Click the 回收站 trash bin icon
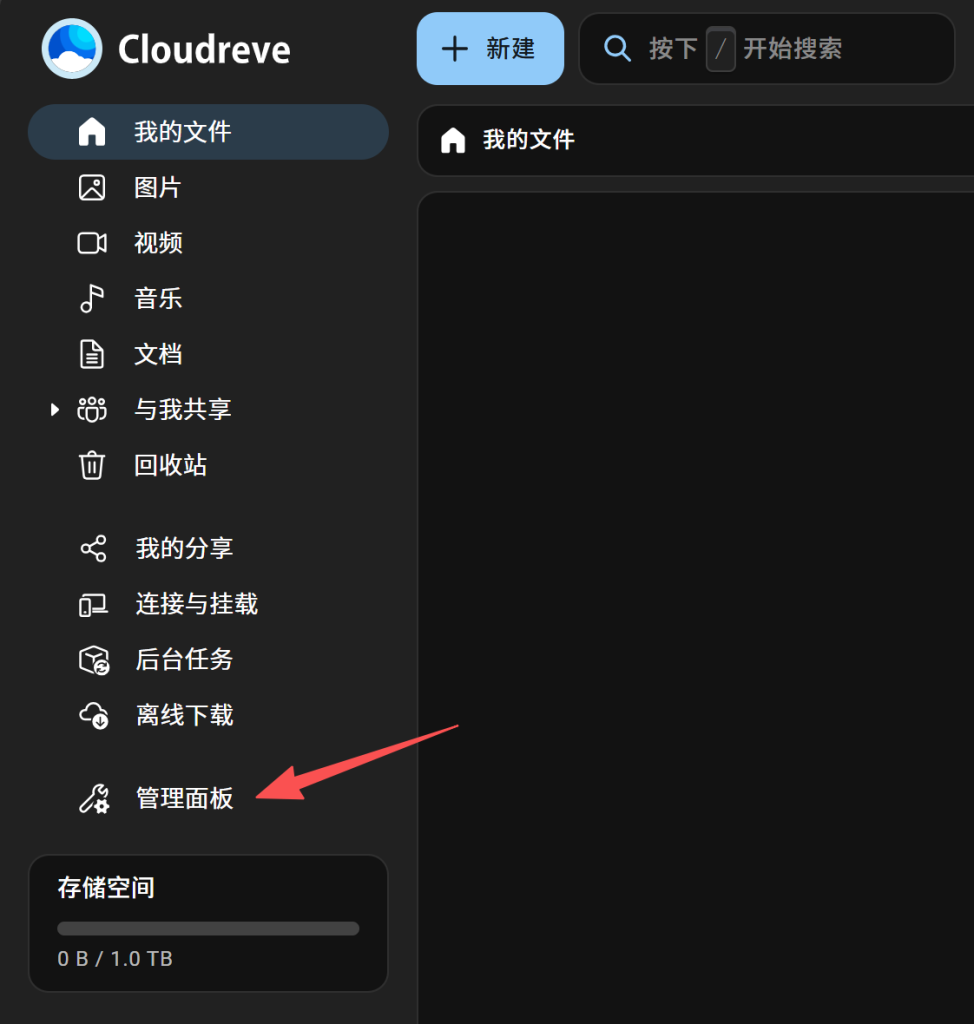This screenshot has height=1024, width=974. coord(92,466)
